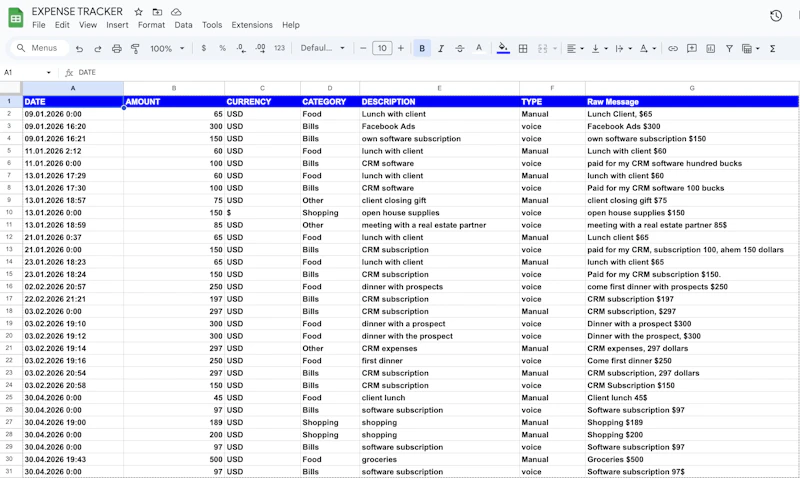The image size is (800, 478).
Task: Open the Insert menu
Action: tap(117, 24)
